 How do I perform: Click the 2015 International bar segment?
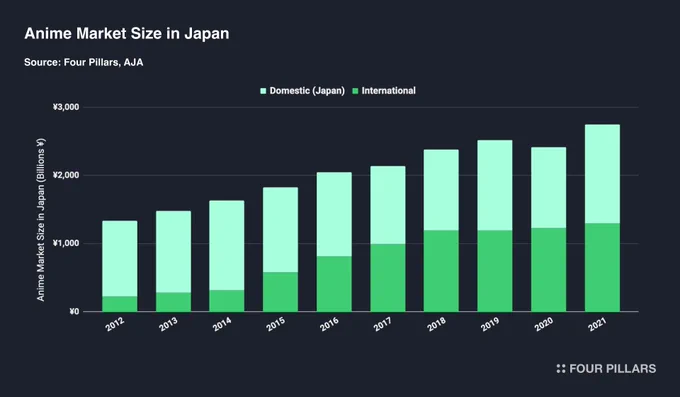tap(281, 292)
